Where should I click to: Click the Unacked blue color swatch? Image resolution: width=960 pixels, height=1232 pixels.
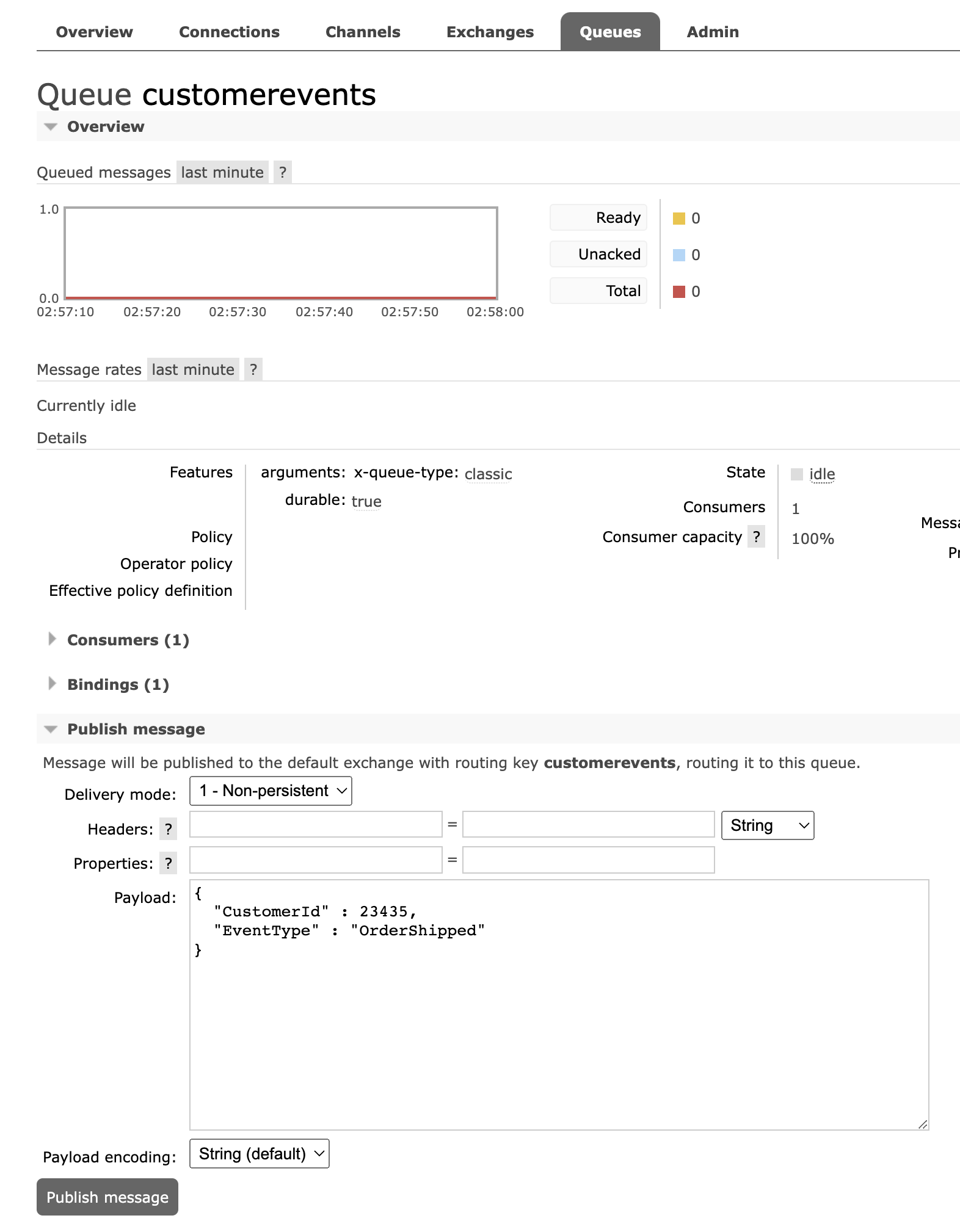click(x=678, y=255)
